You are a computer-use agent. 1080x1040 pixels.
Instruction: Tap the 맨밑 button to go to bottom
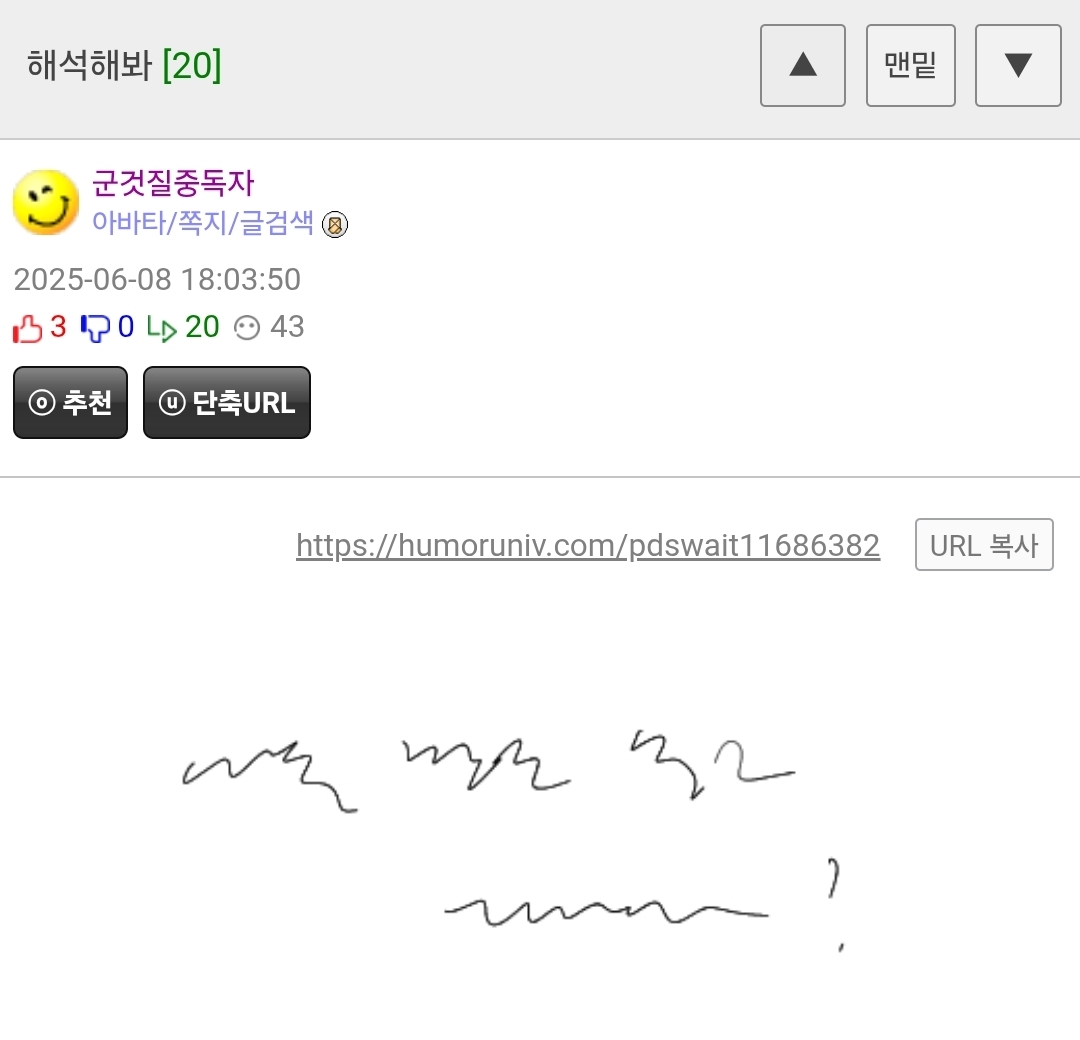coord(911,65)
